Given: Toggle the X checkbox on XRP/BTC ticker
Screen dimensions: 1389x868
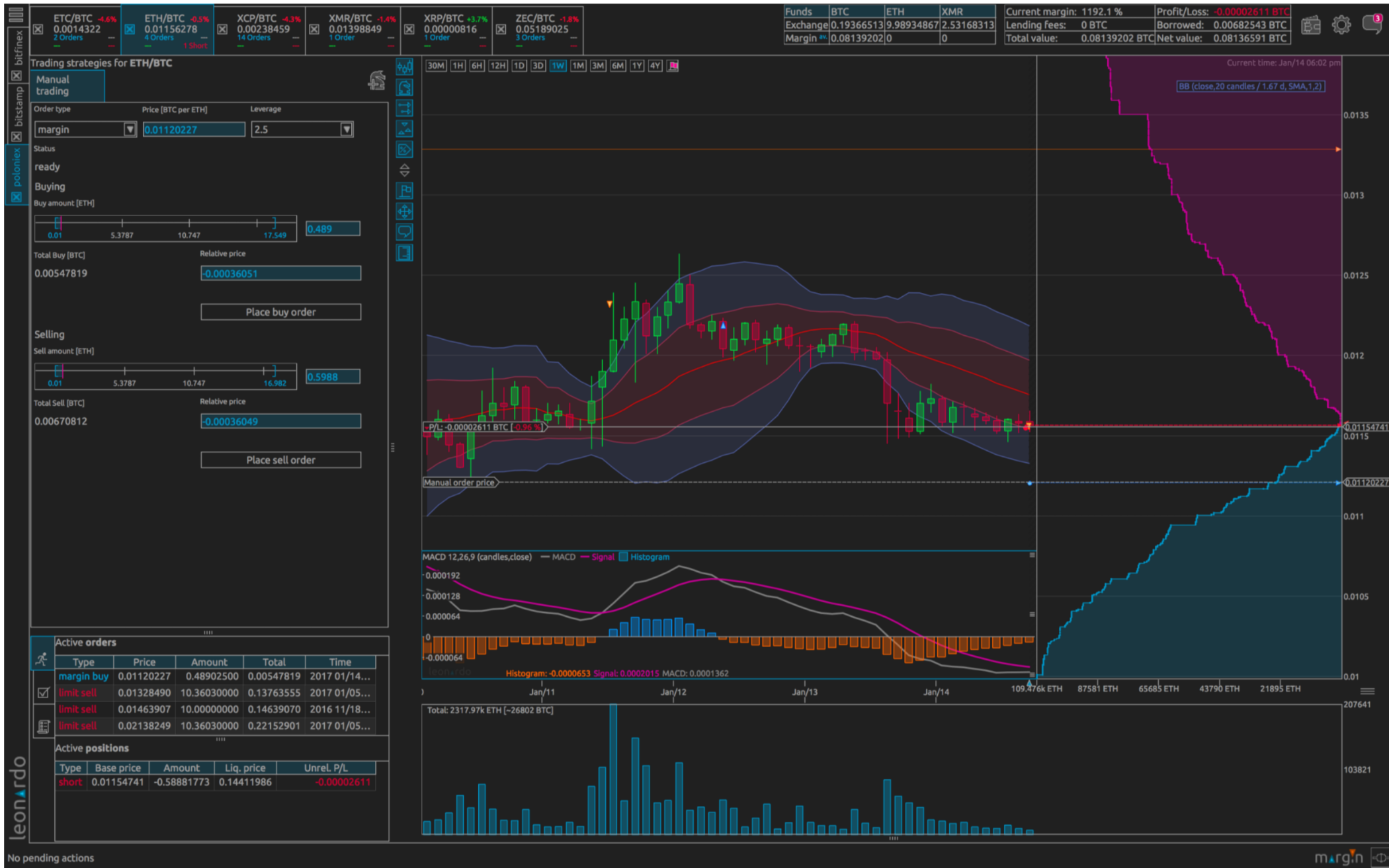Looking at the screenshot, I should coord(409,29).
